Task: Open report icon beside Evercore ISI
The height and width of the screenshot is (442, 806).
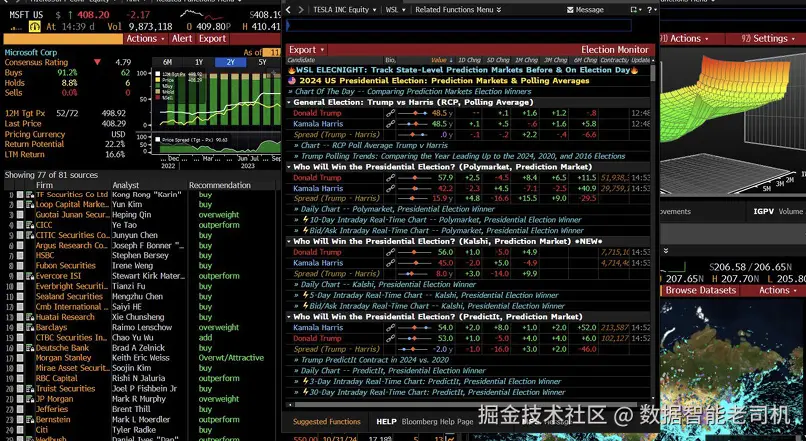Action: click(30, 276)
